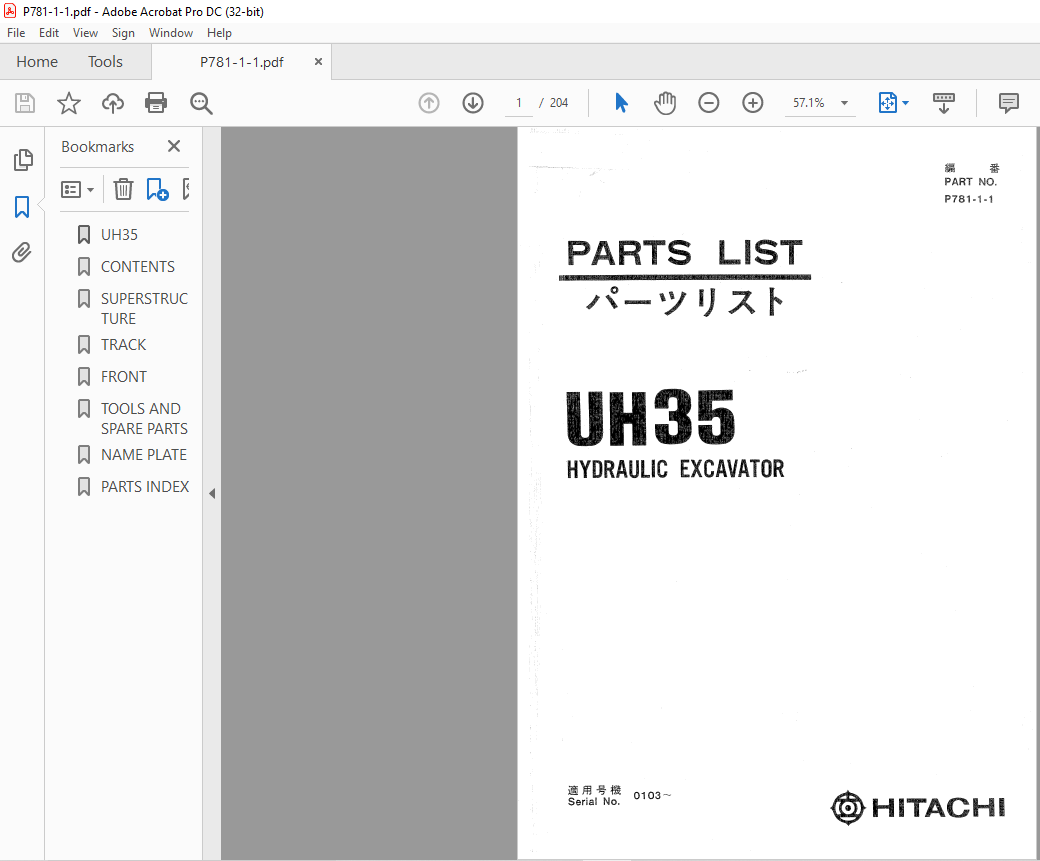Go to the previous page with the up arrow
The width and height of the screenshot is (1040, 861).
pyautogui.click(x=429, y=103)
